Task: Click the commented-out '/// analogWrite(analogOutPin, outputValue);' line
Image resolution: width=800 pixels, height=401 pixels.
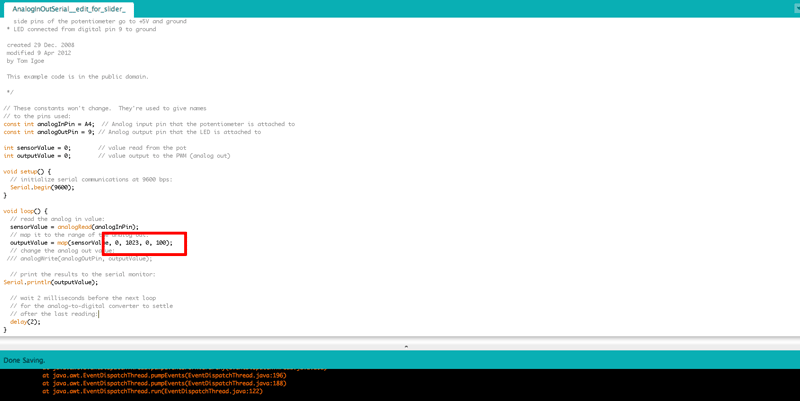Action: click(x=80, y=258)
